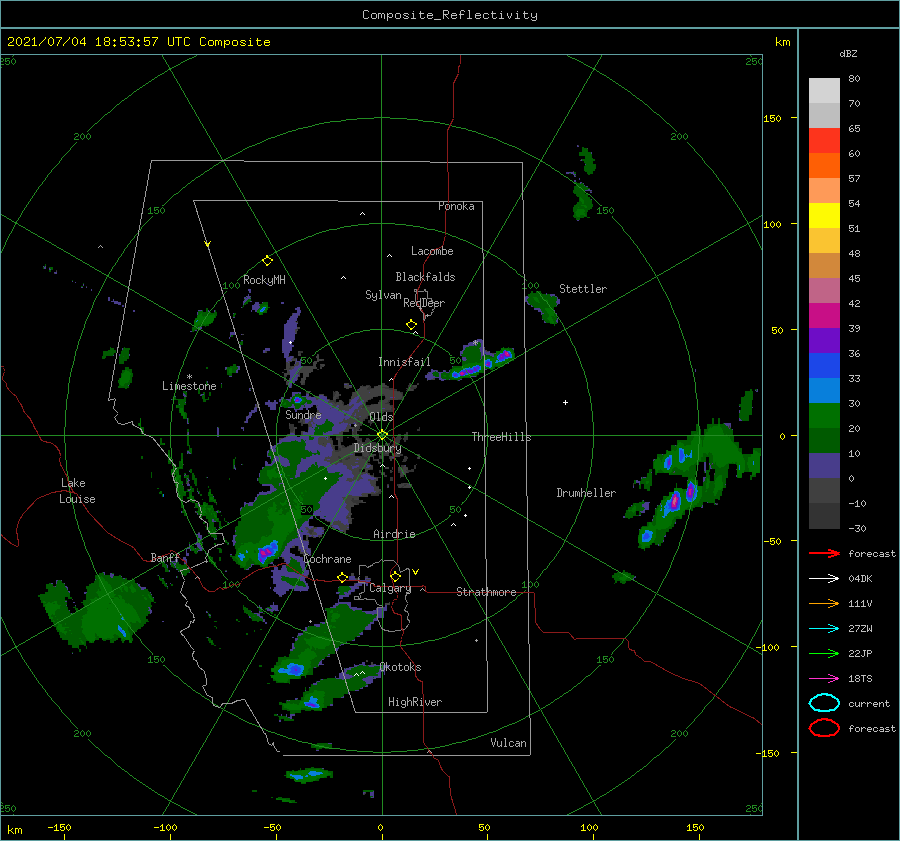Click the red forecast arrow in legend
The height and width of the screenshot is (841, 900).
(824, 553)
